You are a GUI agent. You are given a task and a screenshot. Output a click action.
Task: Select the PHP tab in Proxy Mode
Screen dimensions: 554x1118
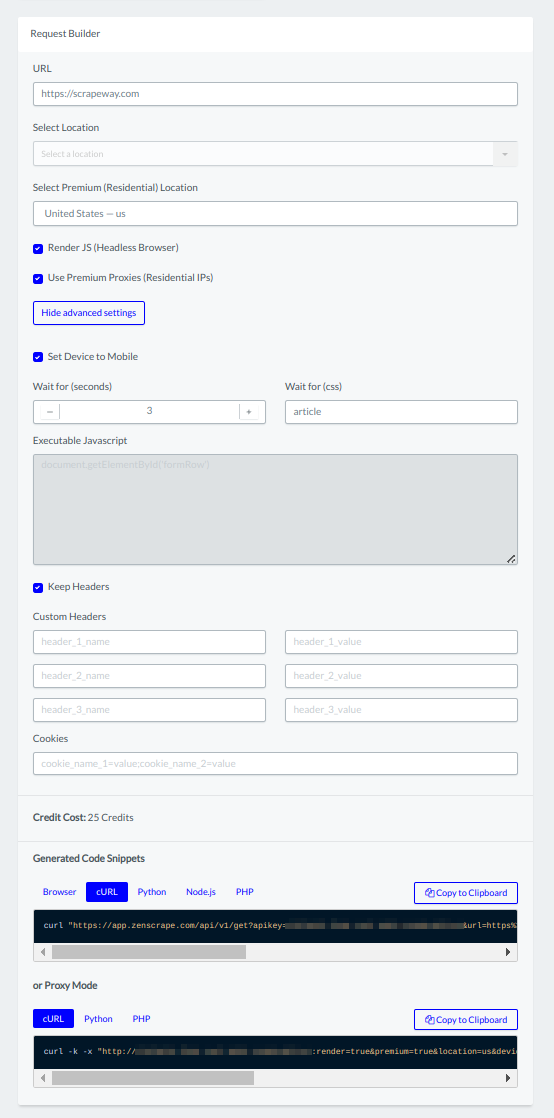click(141, 1019)
